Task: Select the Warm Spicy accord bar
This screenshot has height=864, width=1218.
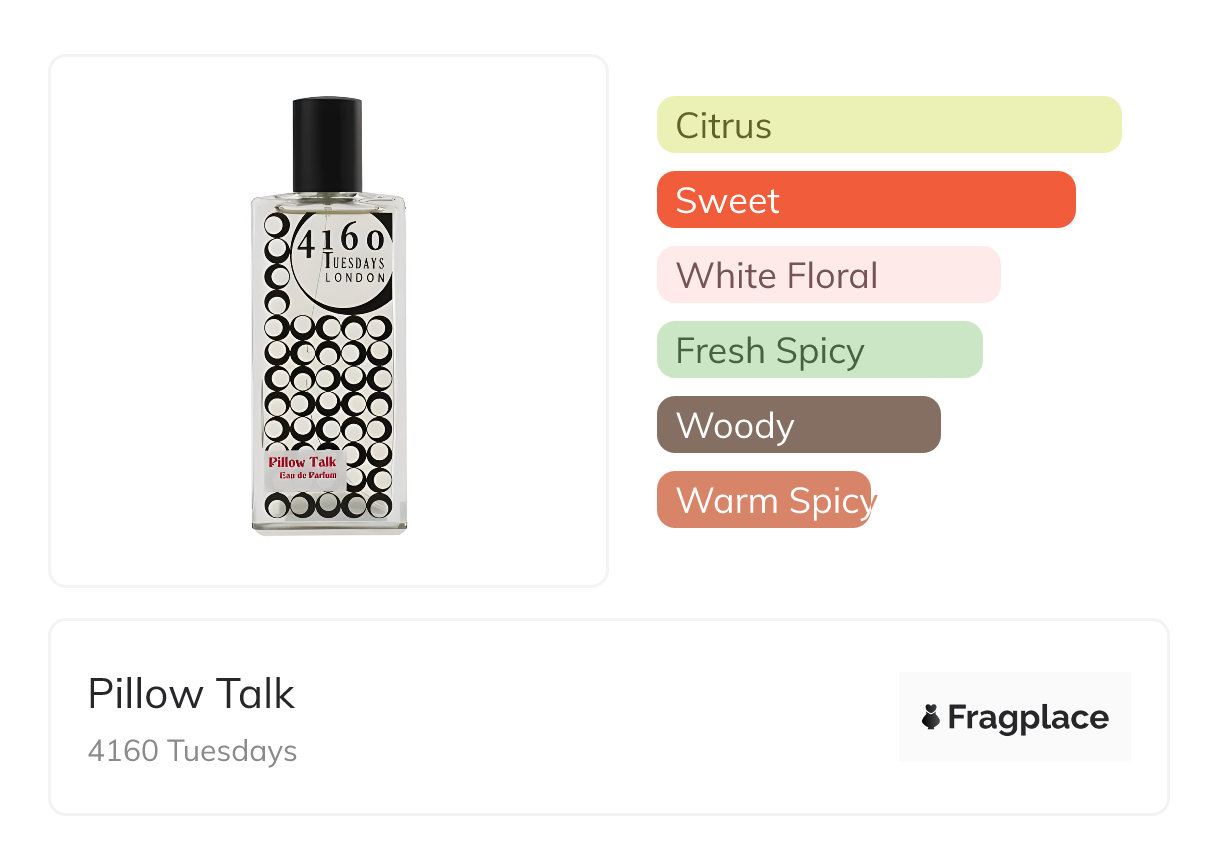Action: pyautogui.click(x=764, y=500)
